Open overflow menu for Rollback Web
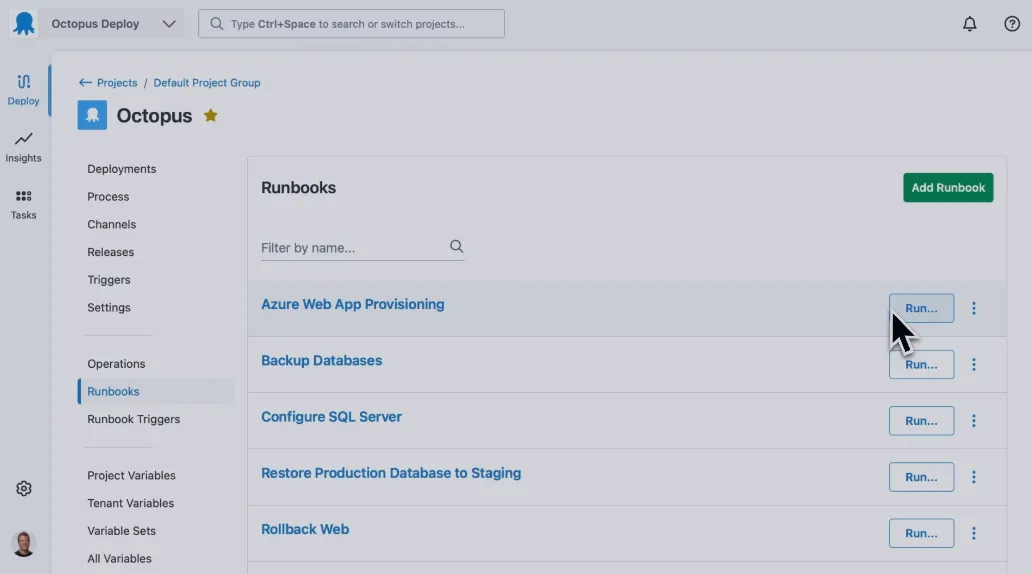The image size is (1032, 574). 974,533
